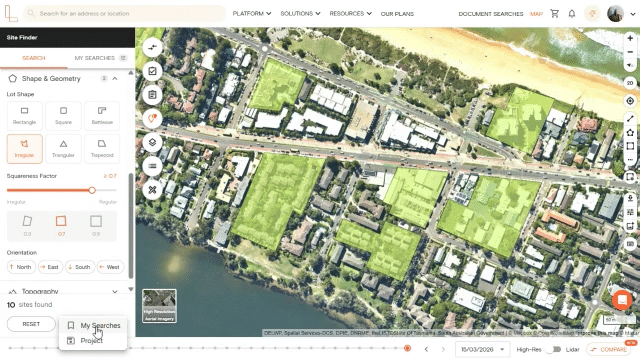Viewport: 640px width, 360px height.
Task: Click the collapse panel arrows icon
Action: click(x=152, y=47)
